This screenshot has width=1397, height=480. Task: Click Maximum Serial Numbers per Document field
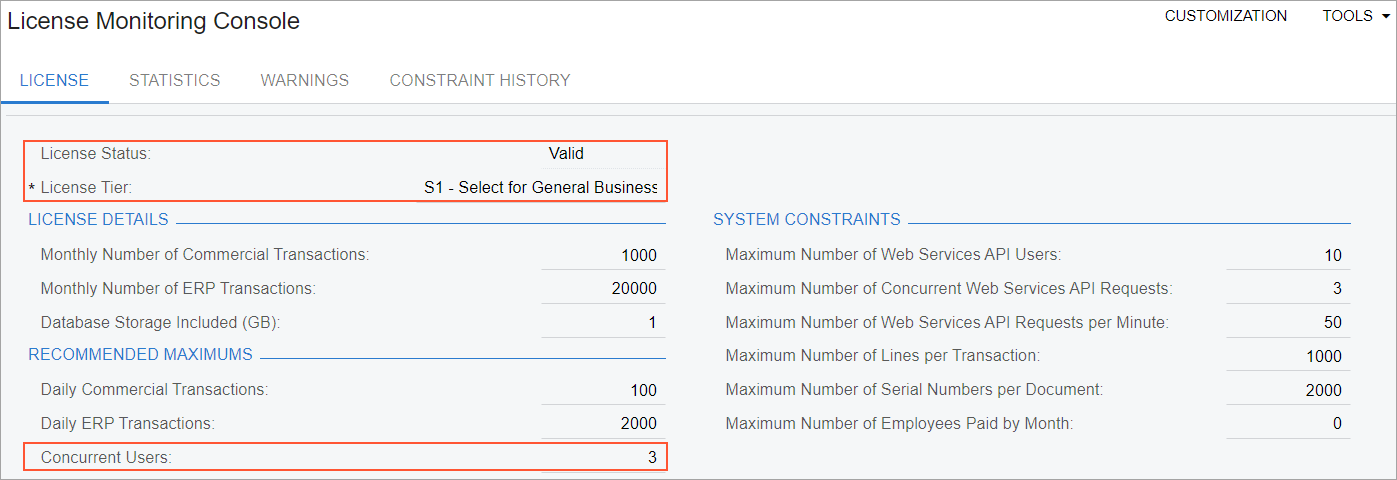click(1287, 390)
